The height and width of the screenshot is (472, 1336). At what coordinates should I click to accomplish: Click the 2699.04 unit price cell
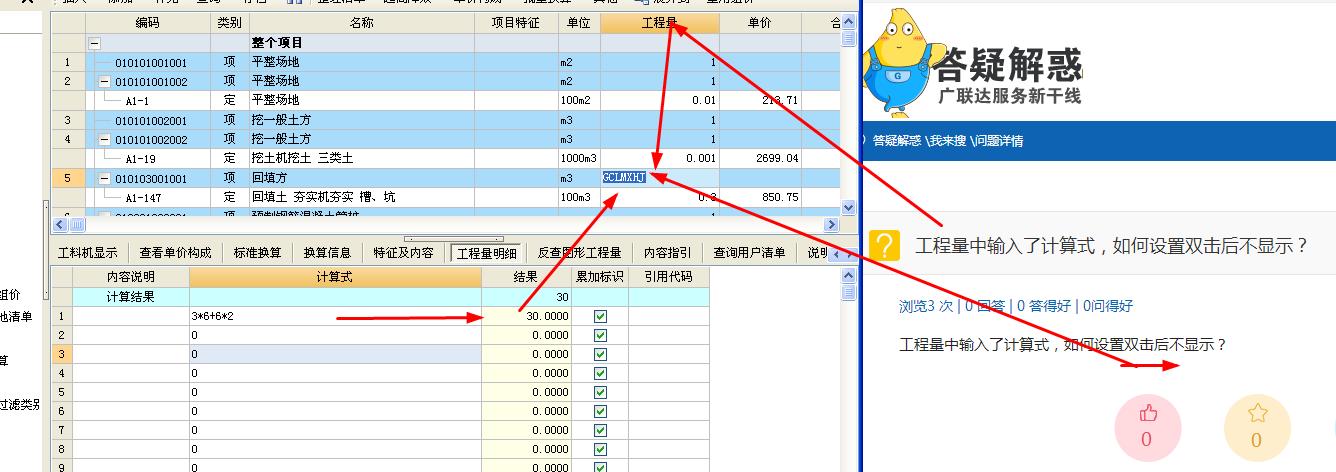coord(760,158)
